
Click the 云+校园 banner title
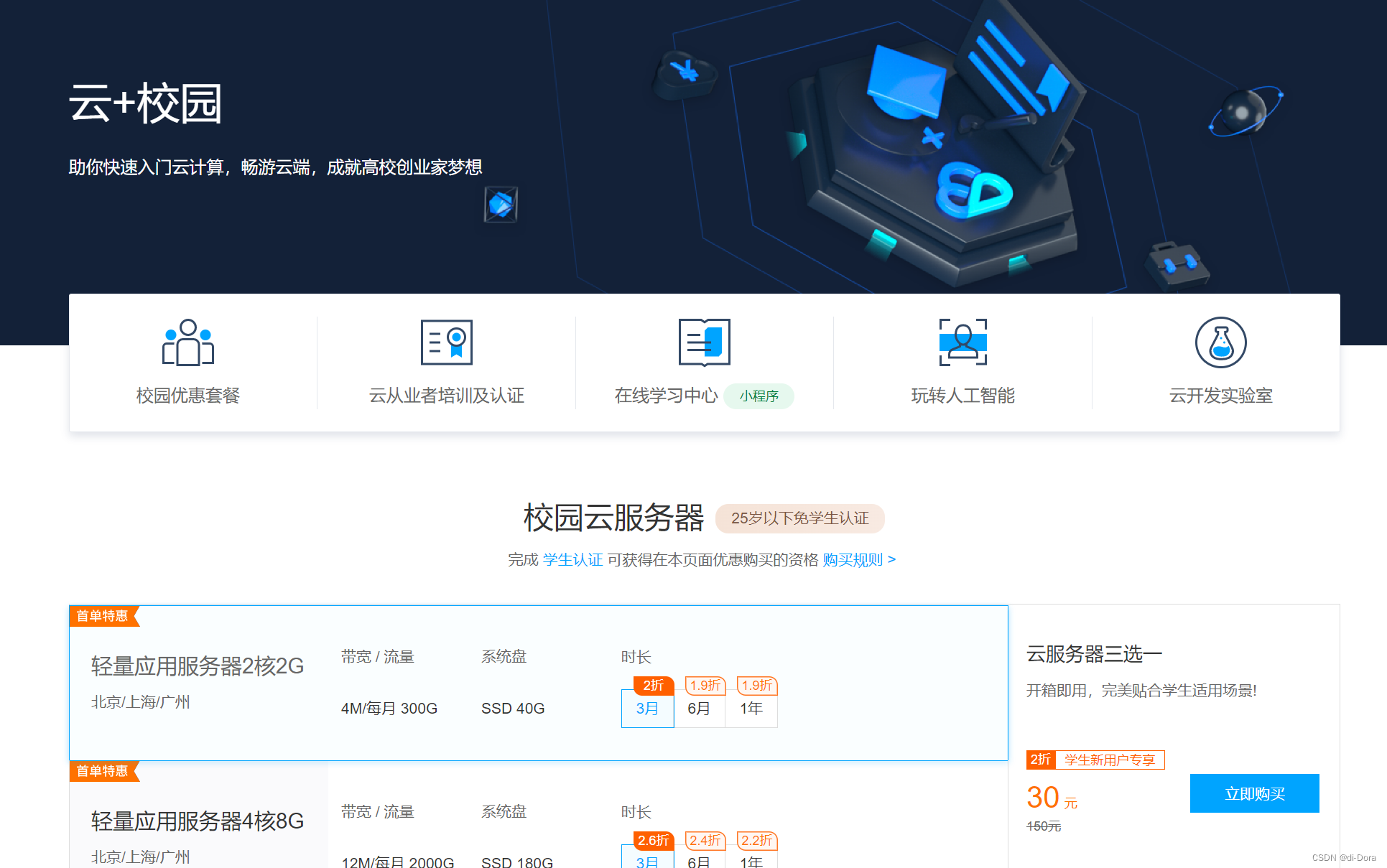tap(146, 103)
